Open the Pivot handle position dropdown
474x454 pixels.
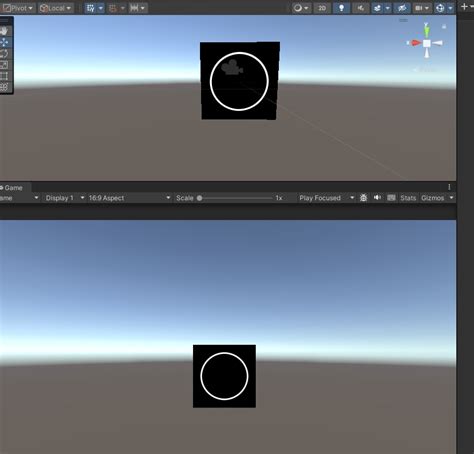click(x=18, y=8)
